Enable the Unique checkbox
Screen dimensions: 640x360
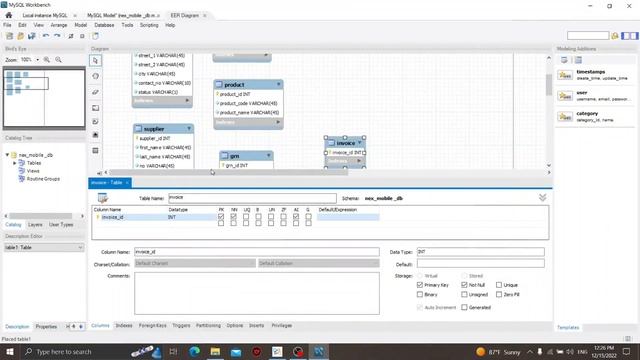point(499,285)
